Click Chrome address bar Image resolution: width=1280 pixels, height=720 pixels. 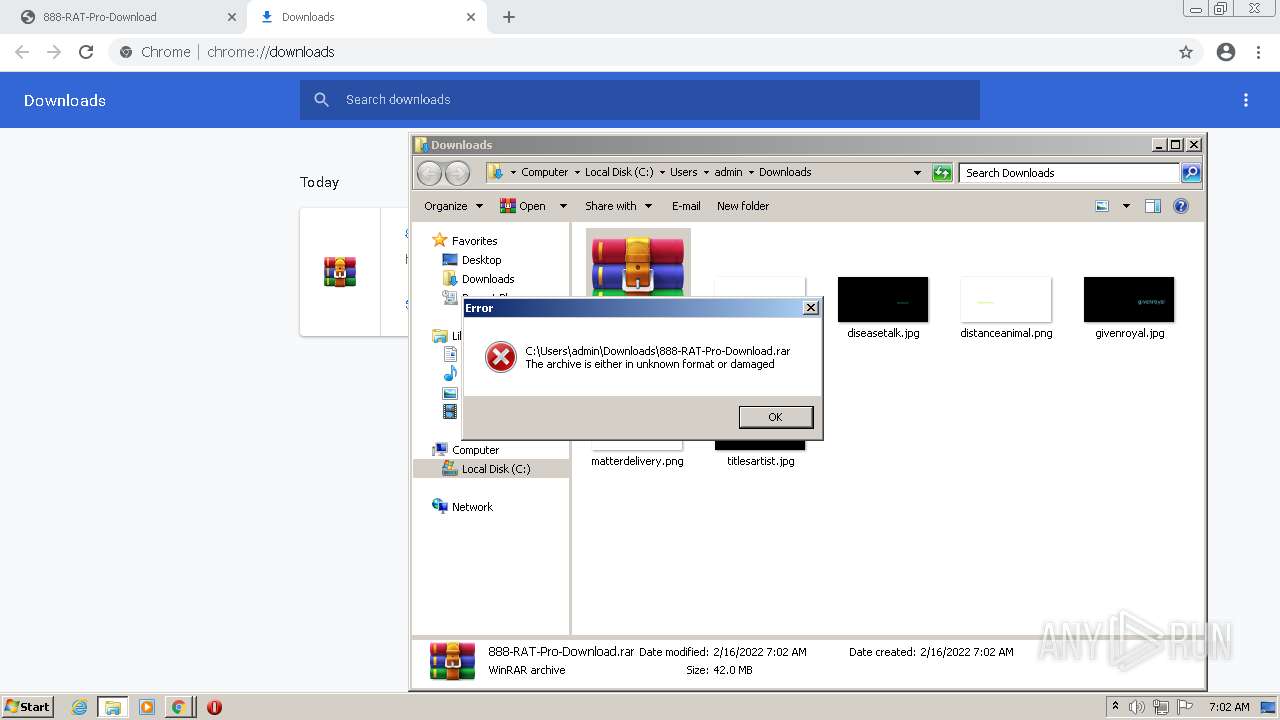coord(640,52)
